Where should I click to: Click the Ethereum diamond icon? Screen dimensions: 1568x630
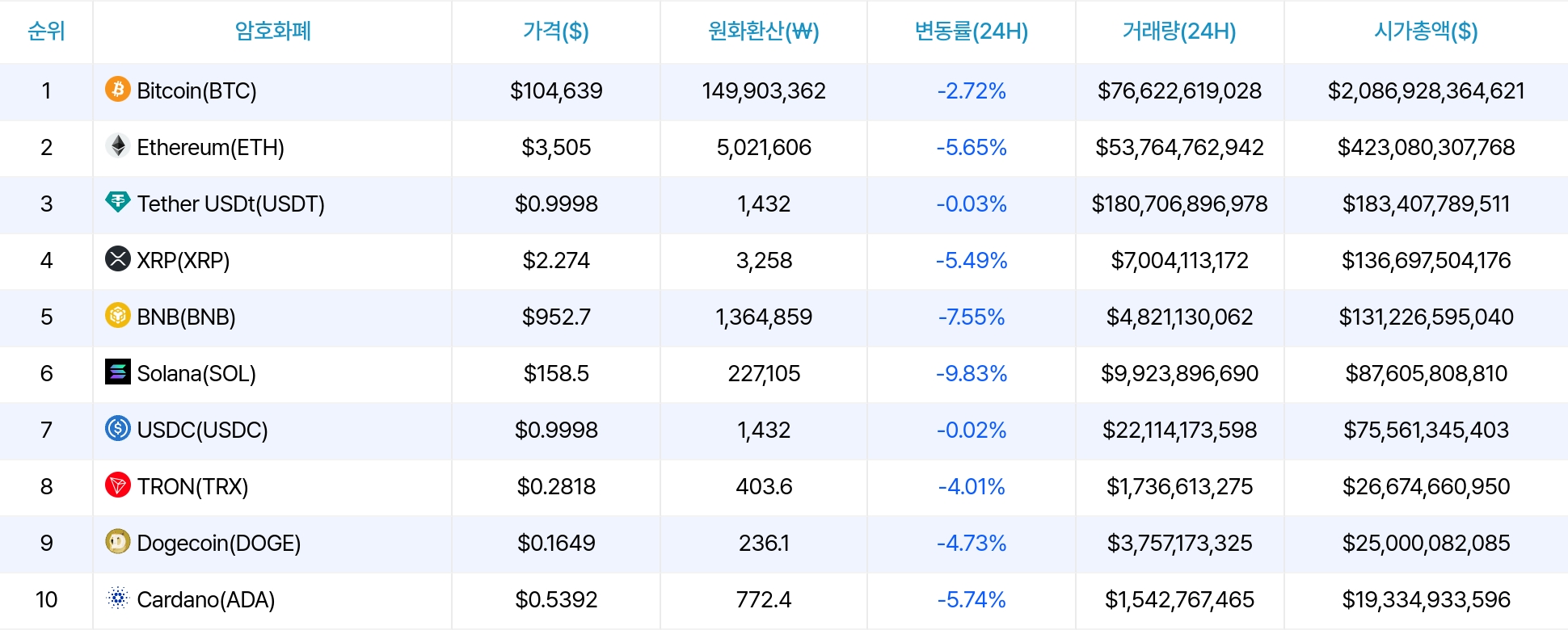tap(118, 145)
